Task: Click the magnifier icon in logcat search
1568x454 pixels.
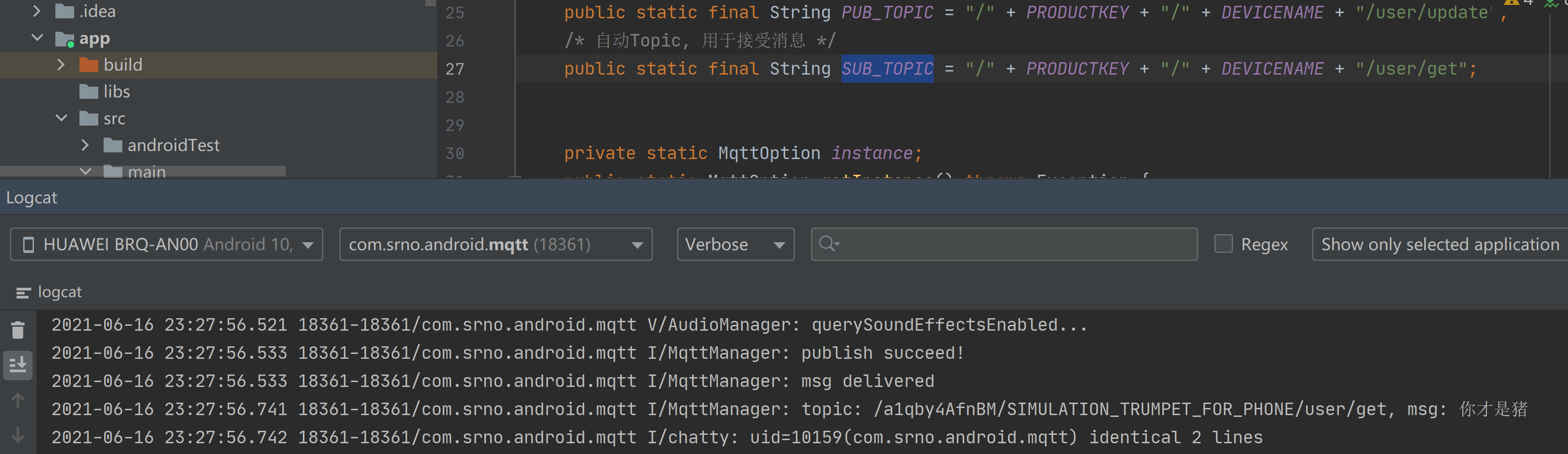Action: pos(828,244)
